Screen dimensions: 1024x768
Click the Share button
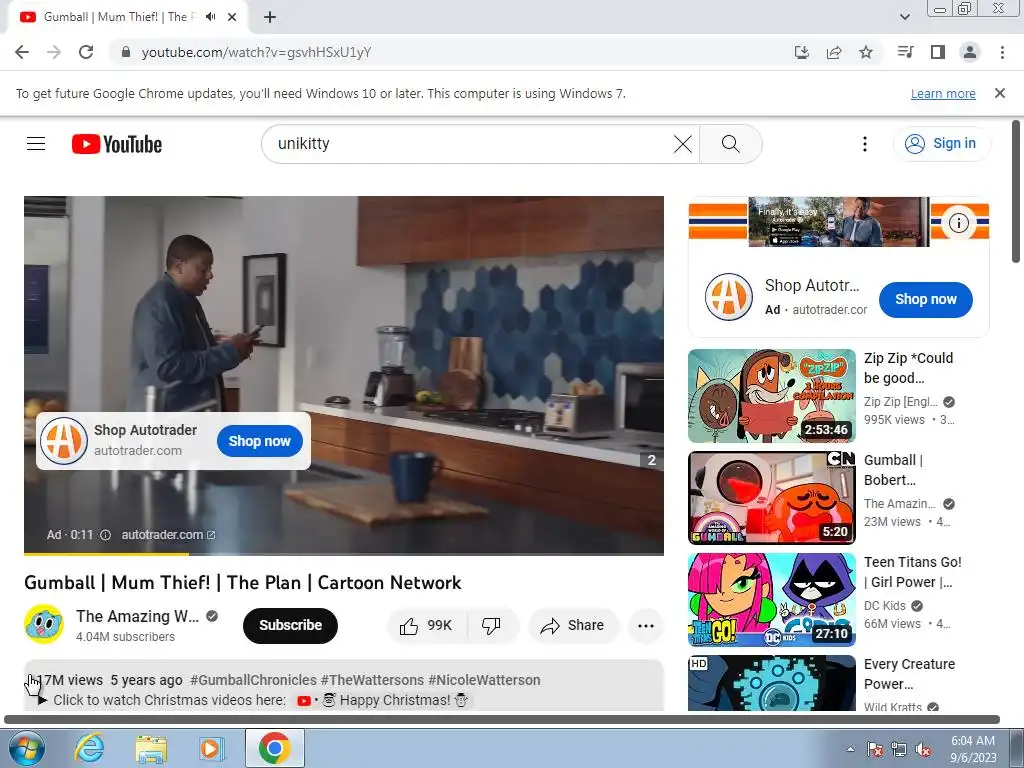point(572,626)
